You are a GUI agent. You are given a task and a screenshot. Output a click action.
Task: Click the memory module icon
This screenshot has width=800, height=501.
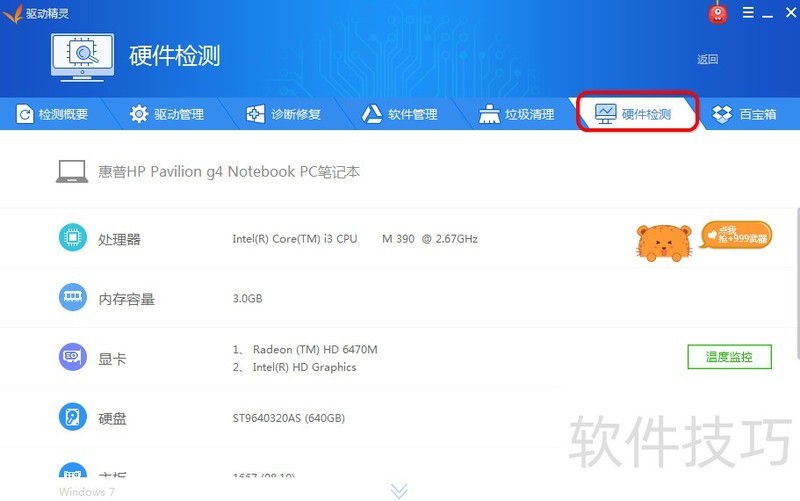[72, 297]
